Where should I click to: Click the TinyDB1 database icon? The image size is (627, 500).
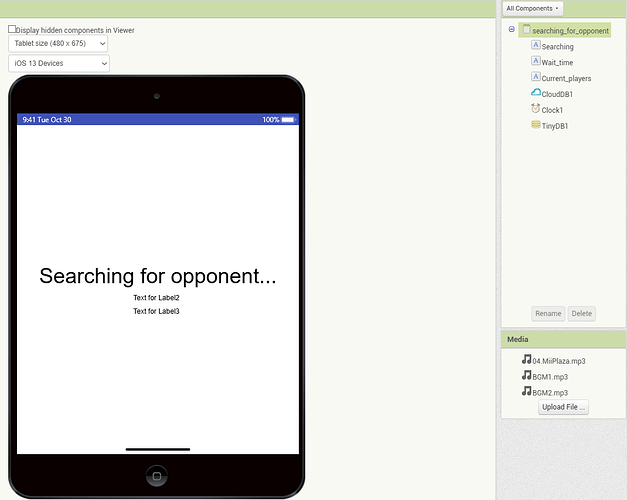click(535, 125)
